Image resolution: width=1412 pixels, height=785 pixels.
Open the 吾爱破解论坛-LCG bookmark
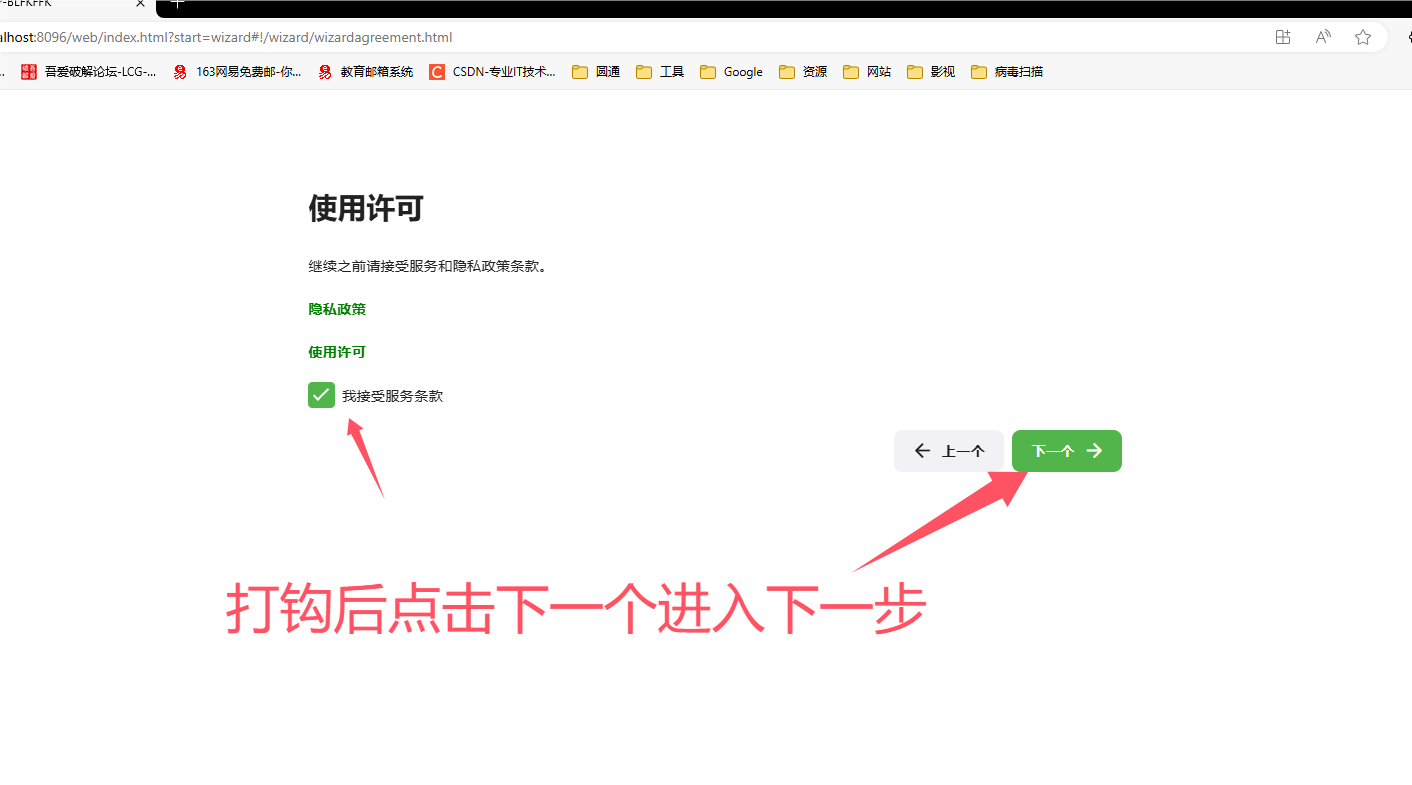[89, 72]
